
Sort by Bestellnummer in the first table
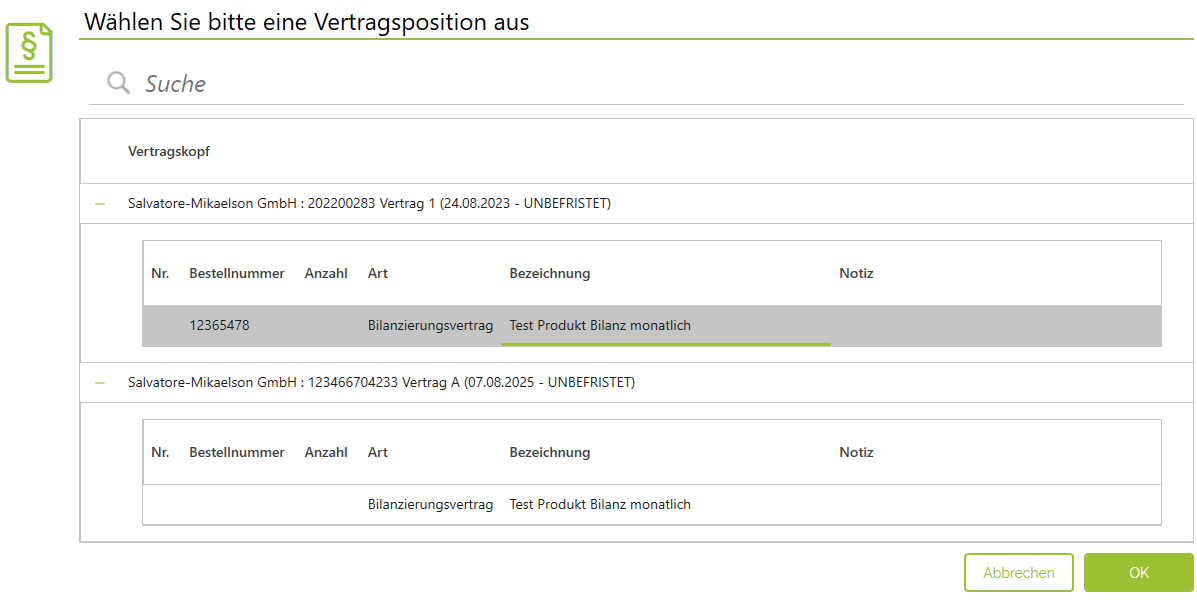[237, 273]
